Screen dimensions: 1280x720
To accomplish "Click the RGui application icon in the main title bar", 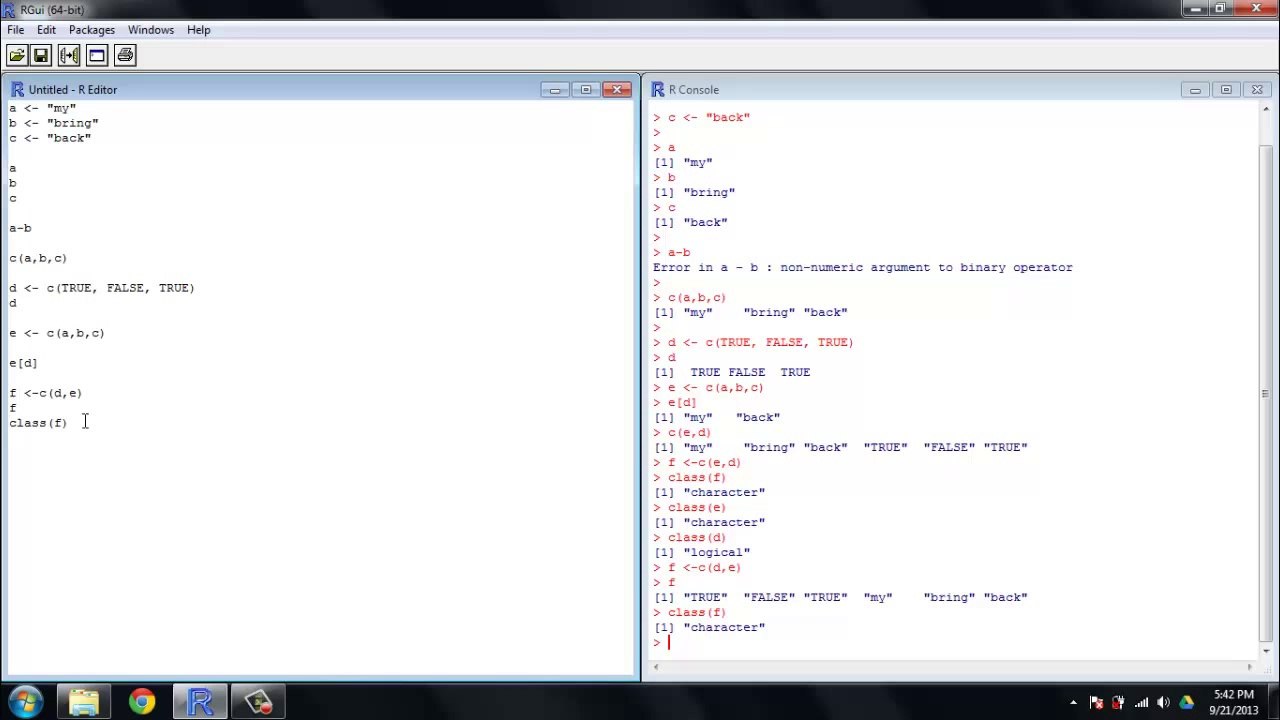I will tap(10, 9).
